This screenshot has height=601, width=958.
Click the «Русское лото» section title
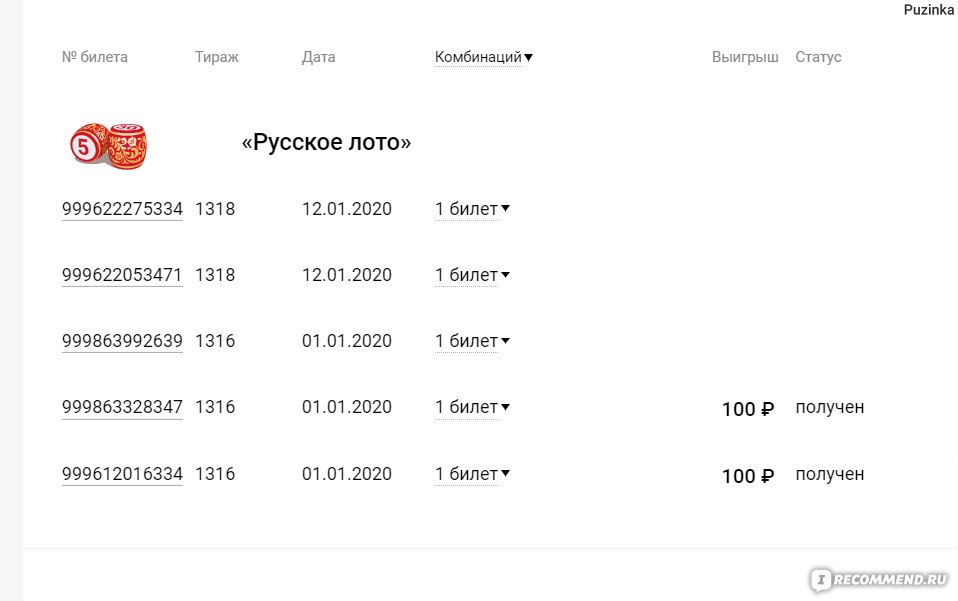(x=326, y=142)
